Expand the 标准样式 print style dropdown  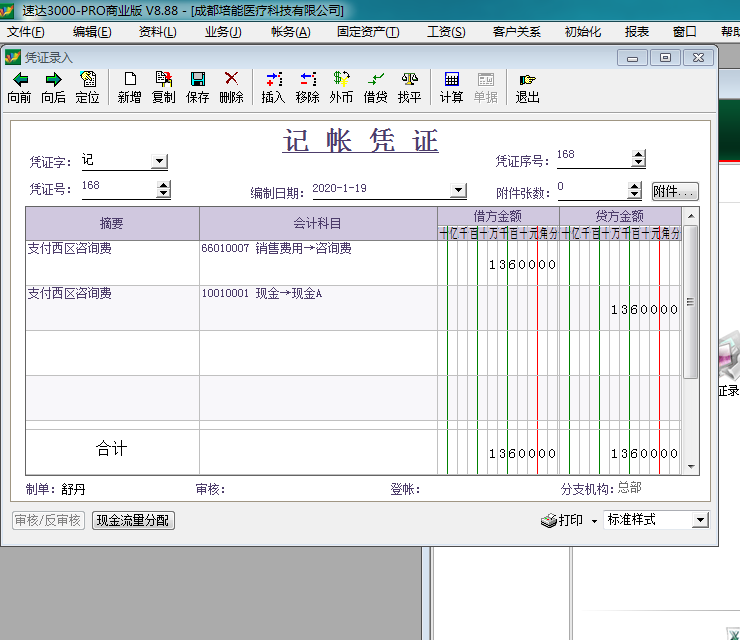tap(700, 520)
